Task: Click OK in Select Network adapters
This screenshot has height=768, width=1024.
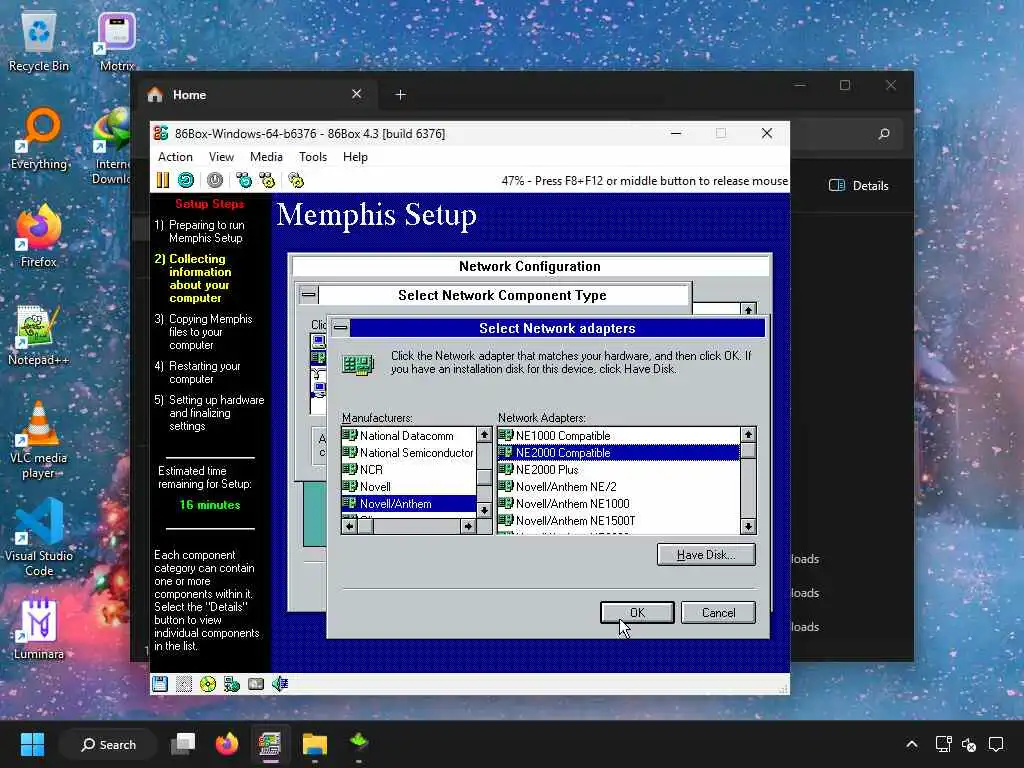Action: click(637, 613)
